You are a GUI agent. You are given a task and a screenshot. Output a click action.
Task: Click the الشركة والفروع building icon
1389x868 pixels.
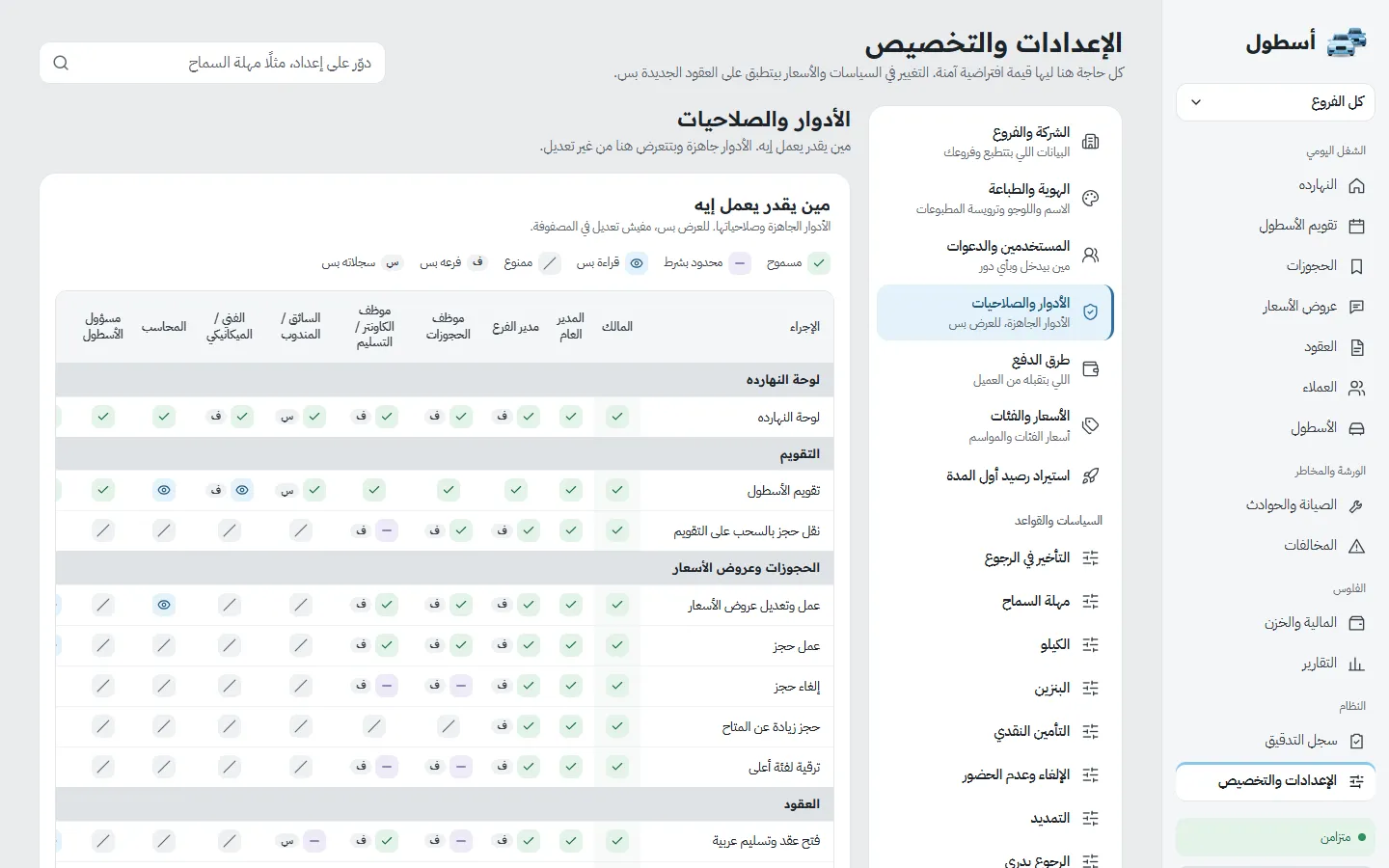1091,142
